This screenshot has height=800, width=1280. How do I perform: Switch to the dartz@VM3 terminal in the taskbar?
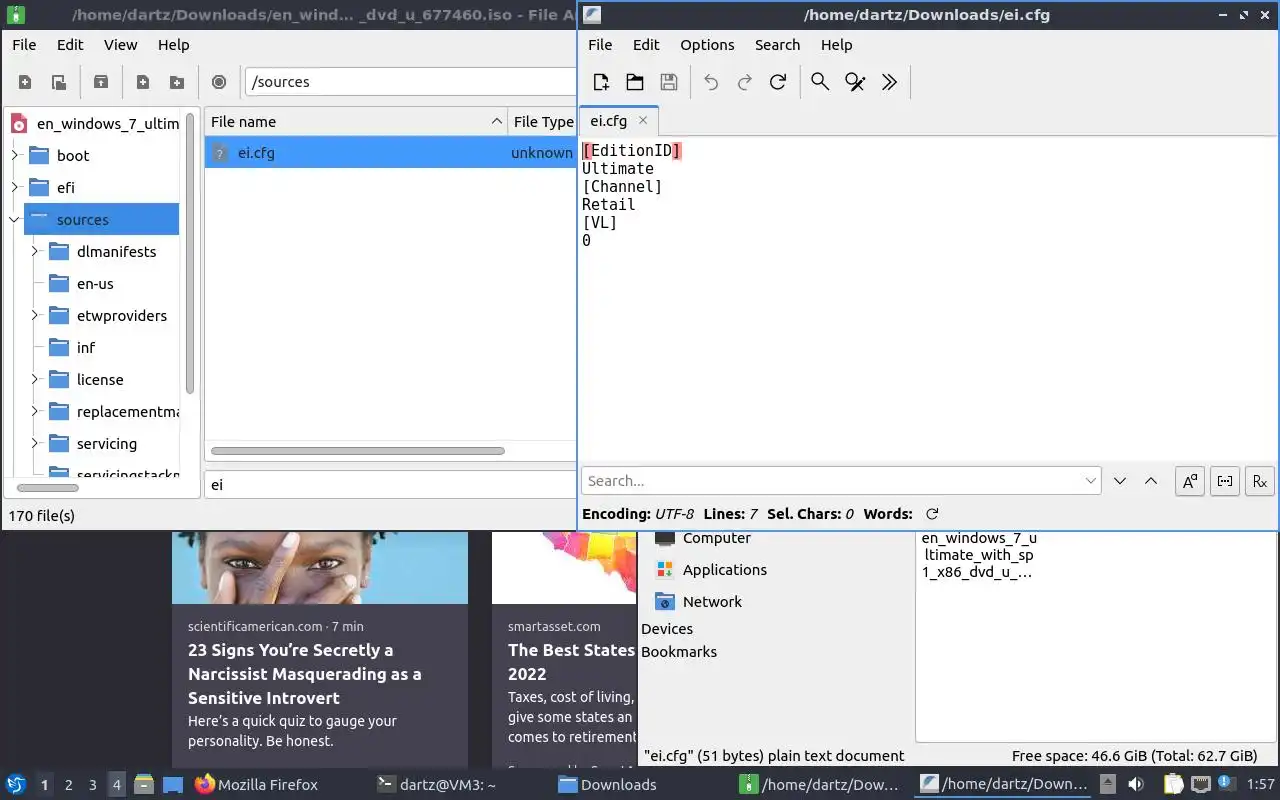click(x=436, y=785)
